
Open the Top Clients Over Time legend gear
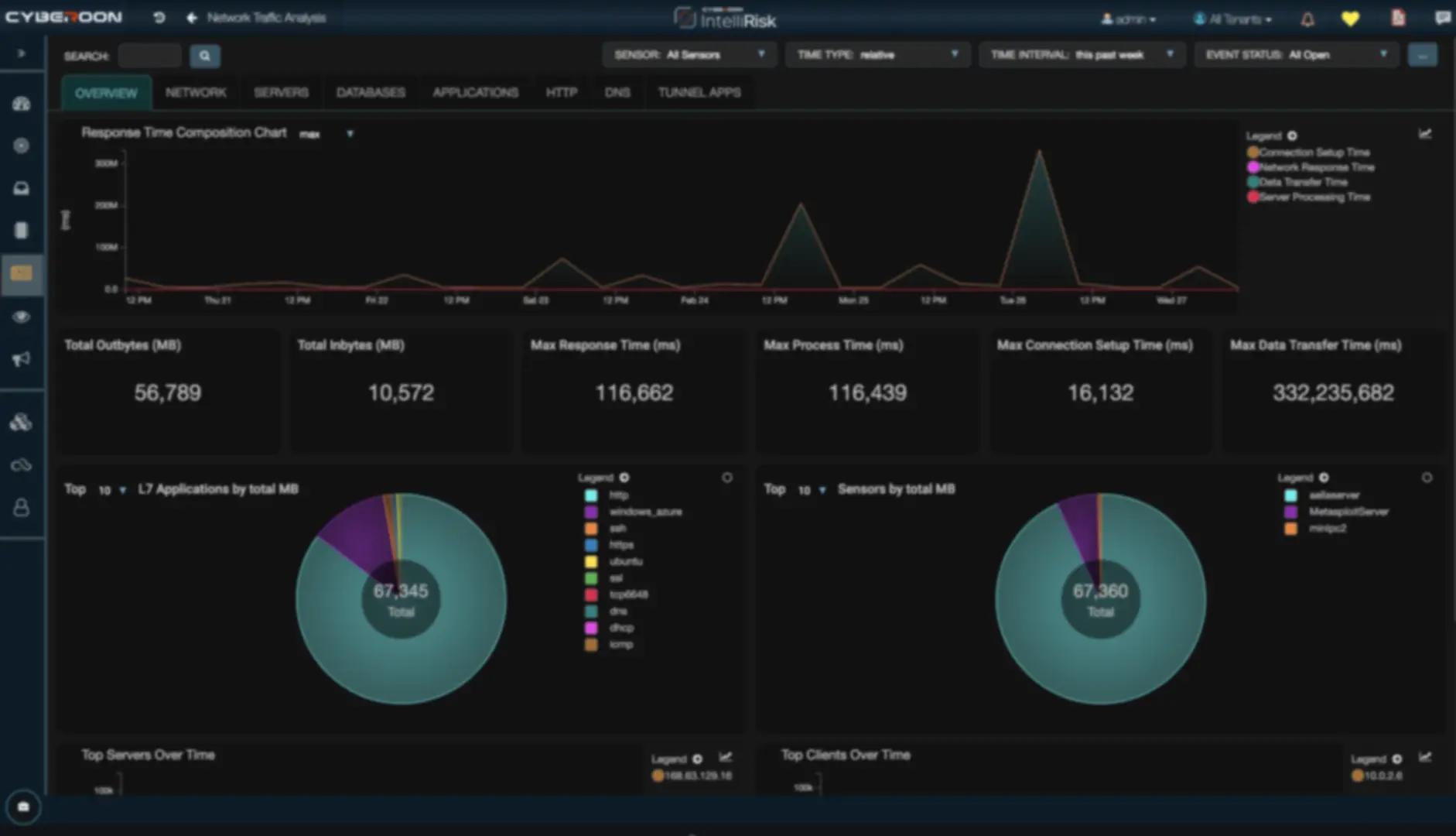1397,759
